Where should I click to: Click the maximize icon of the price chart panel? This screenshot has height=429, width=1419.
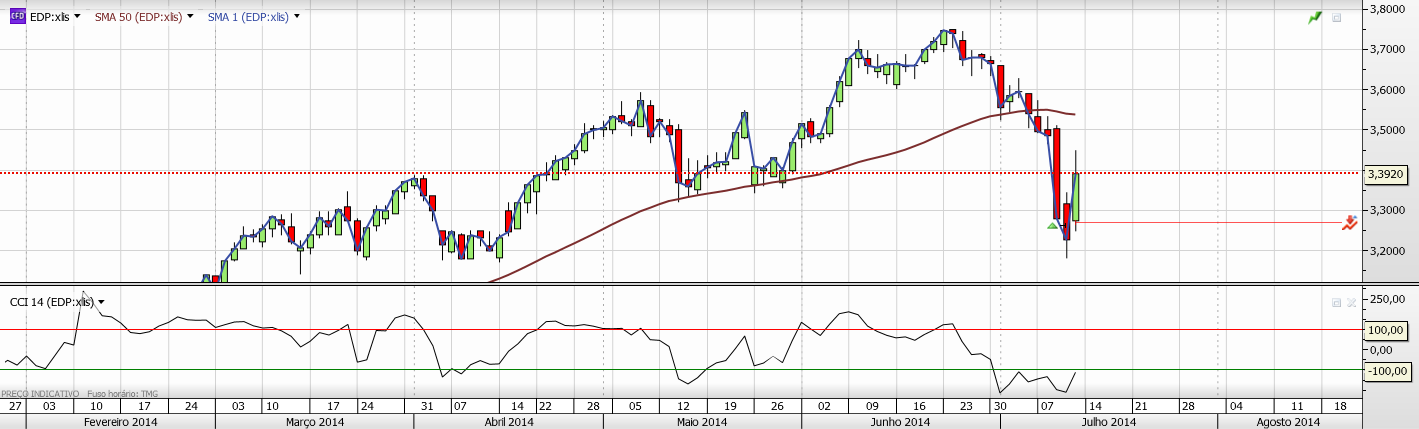tap(1338, 17)
